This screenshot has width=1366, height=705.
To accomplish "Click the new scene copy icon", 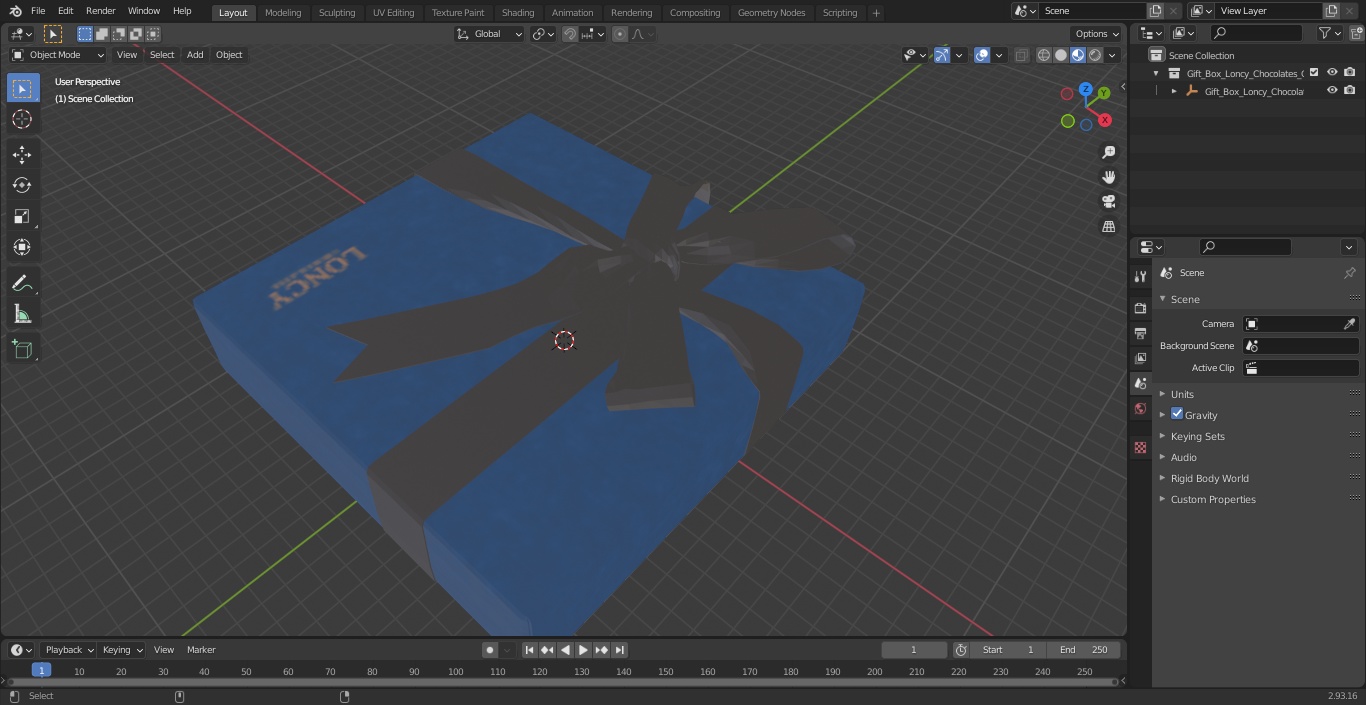I will [x=1156, y=11].
